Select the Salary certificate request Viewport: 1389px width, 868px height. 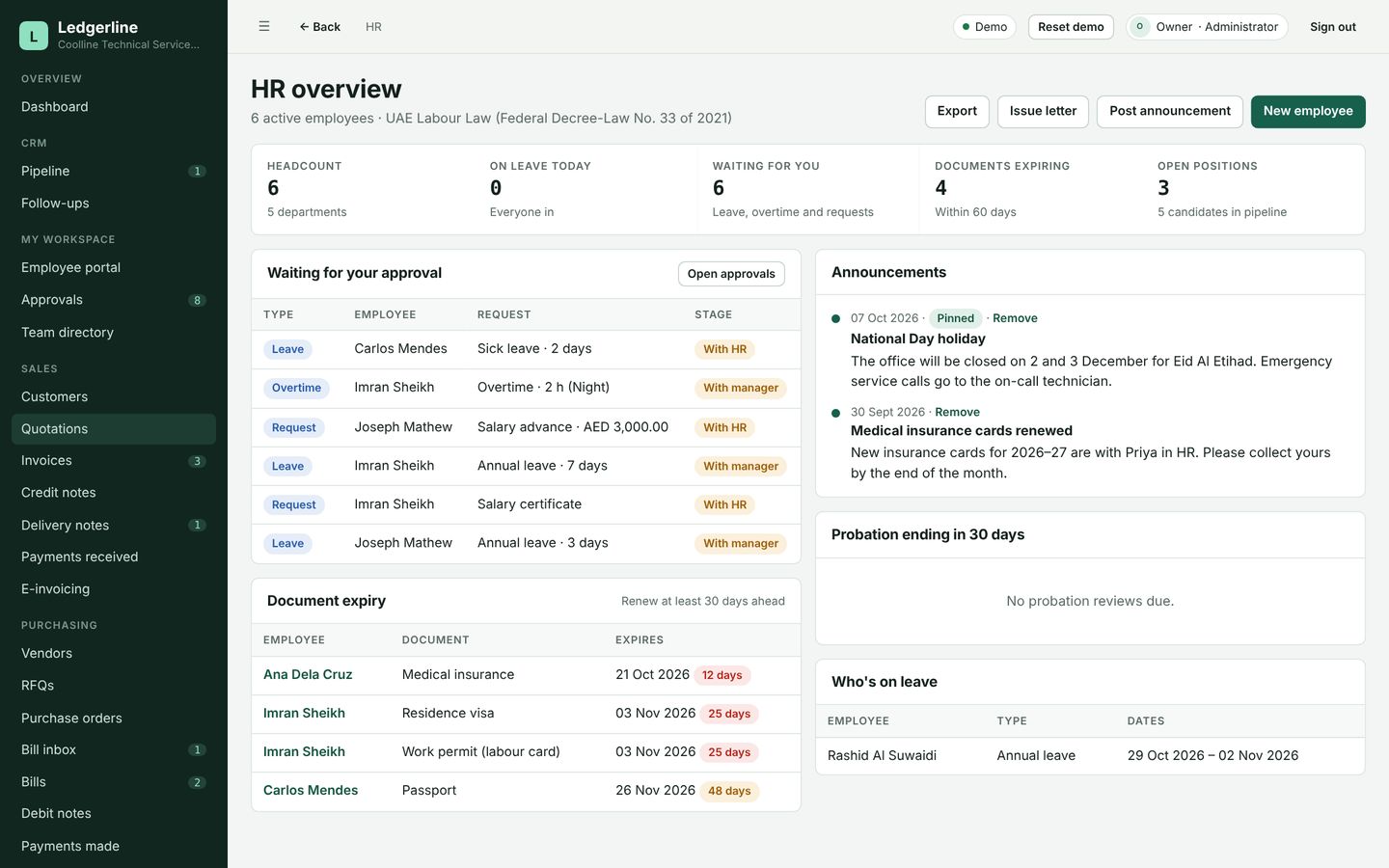[526, 504]
